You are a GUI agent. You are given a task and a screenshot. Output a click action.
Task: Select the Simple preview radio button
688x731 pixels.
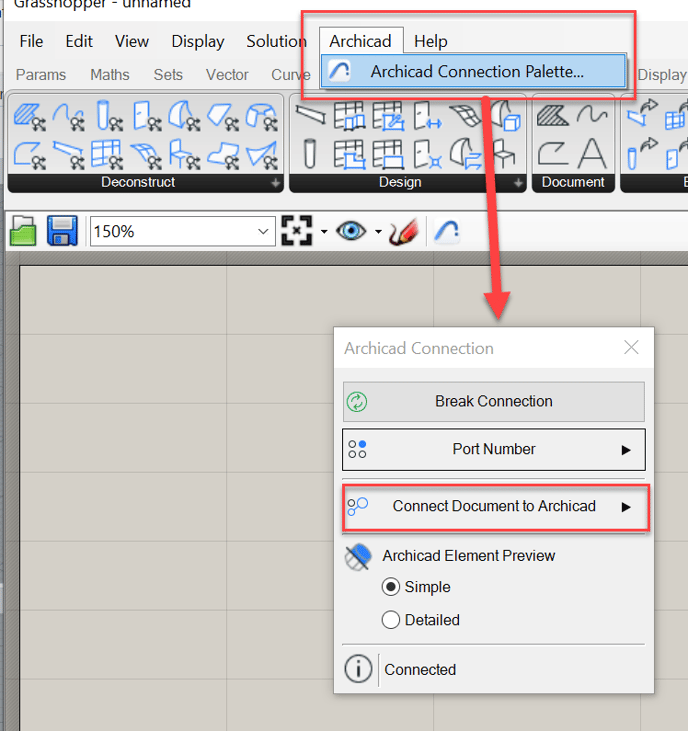point(391,587)
